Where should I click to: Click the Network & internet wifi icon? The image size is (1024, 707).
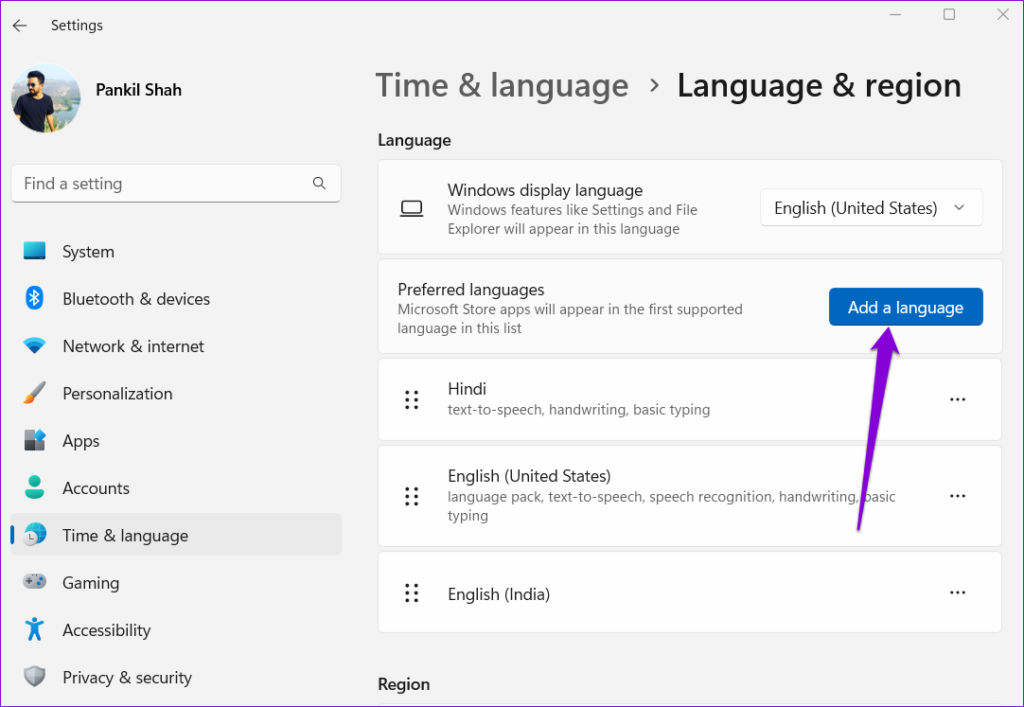pos(35,345)
